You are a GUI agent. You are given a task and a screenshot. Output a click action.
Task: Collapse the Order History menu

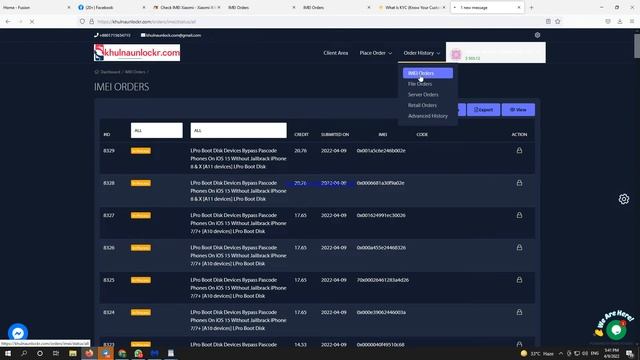(422, 53)
